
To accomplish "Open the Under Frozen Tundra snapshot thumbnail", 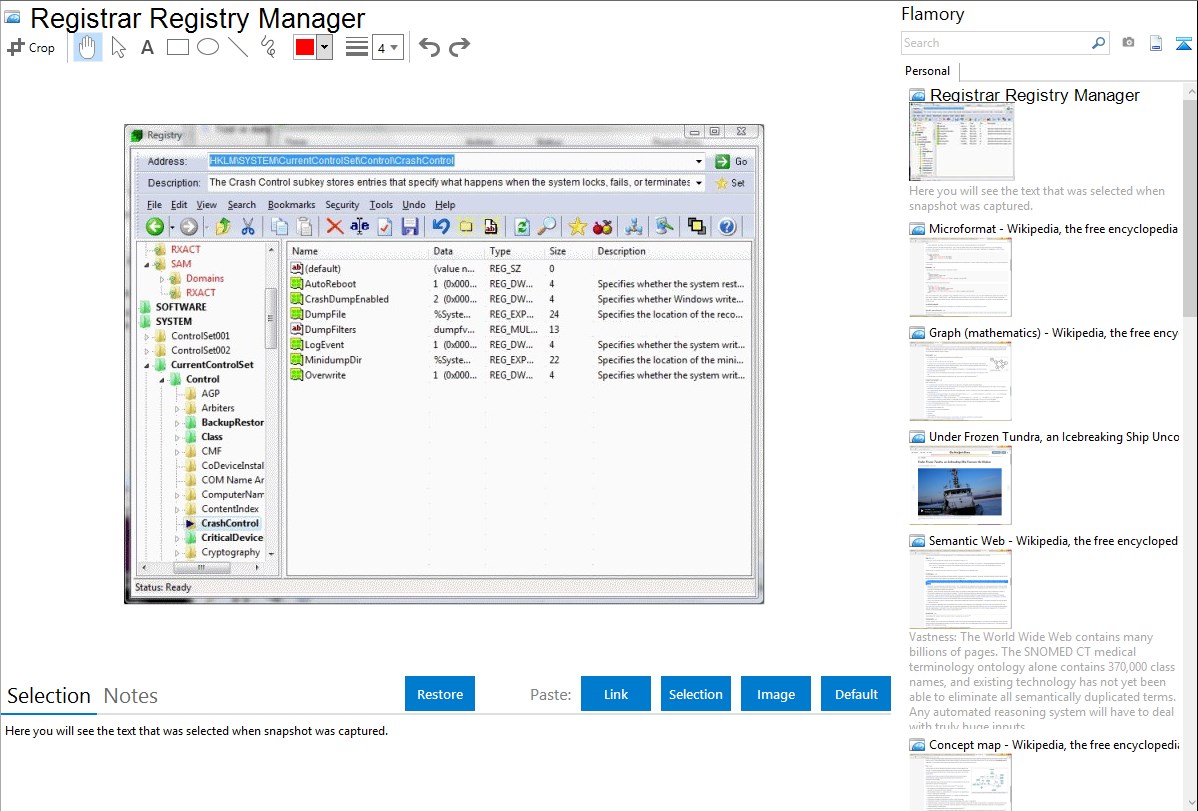I will (960, 485).
